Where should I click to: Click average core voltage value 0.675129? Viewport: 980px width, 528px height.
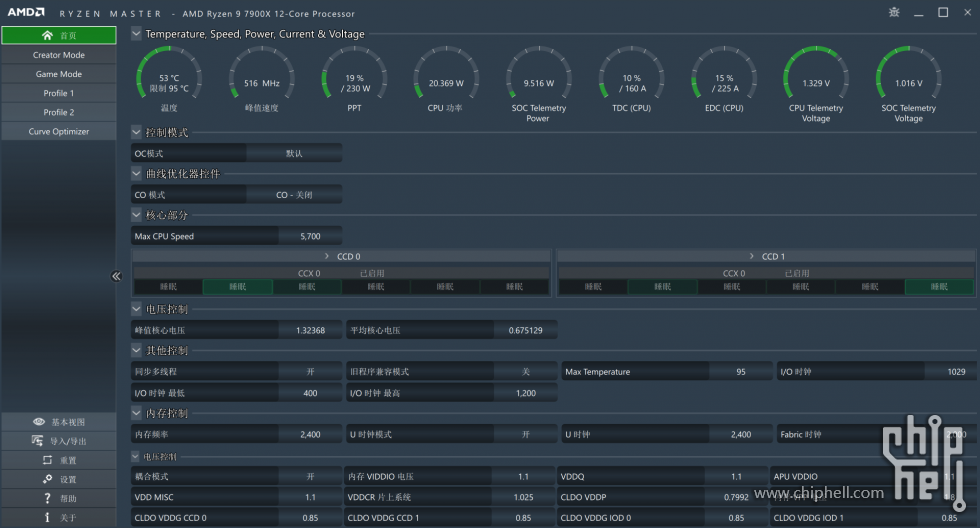point(525,330)
